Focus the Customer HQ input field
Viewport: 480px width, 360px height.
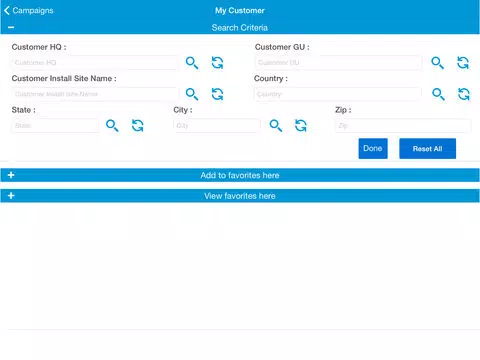[95, 63]
